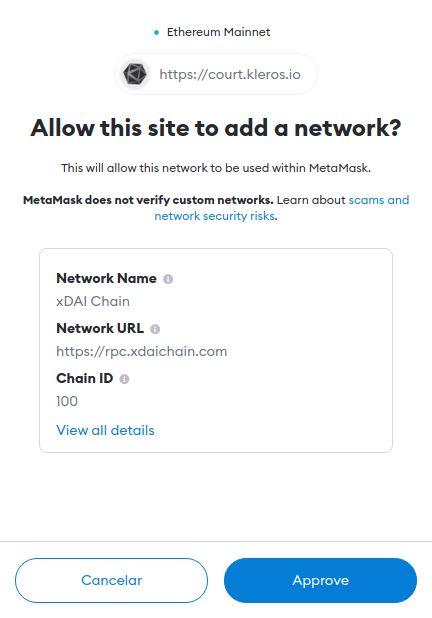Click the Network URL field label
Viewport: 432px width, 618px height.
pyautogui.click(x=100, y=328)
